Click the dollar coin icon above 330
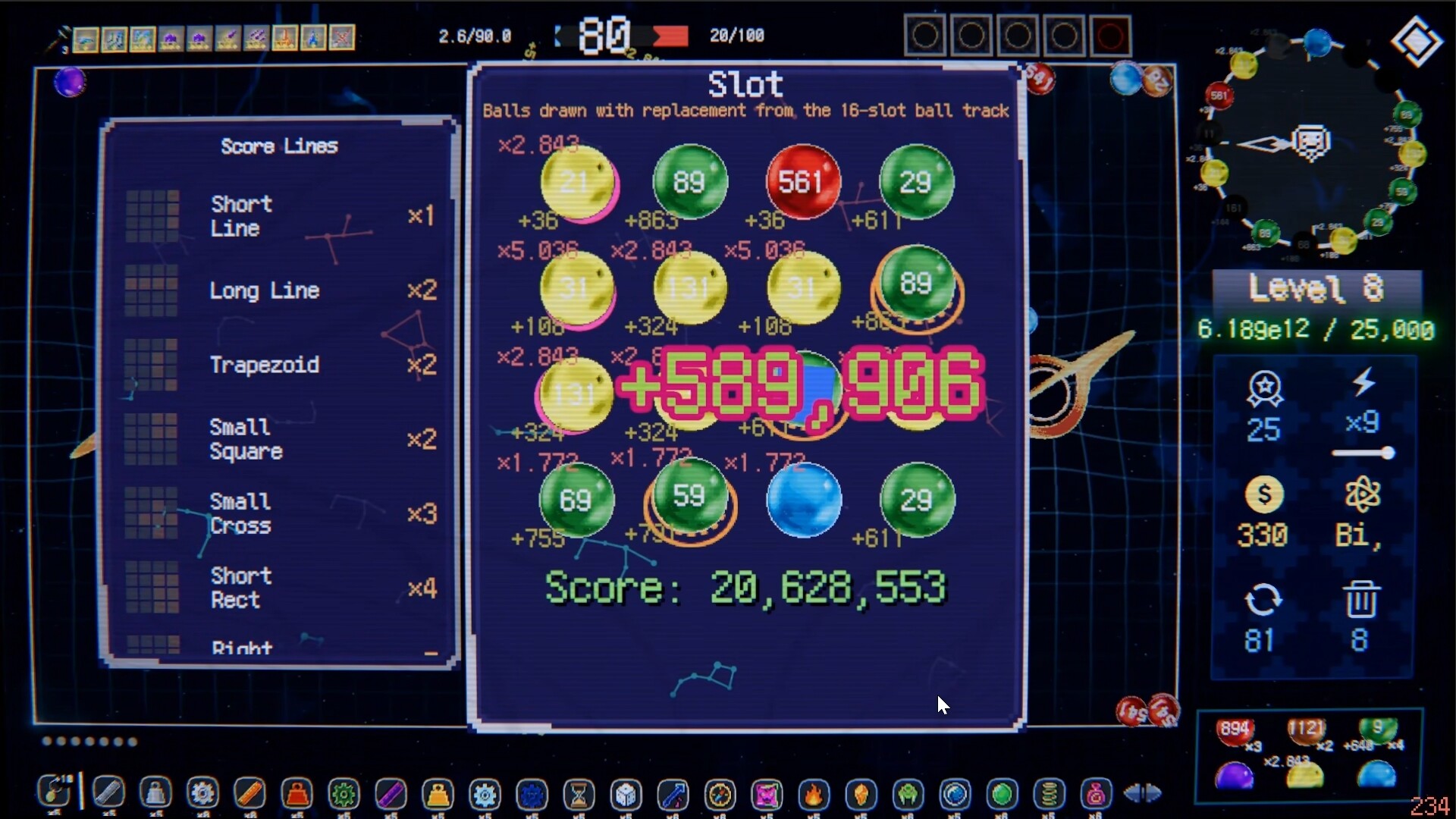 (x=1264, y=494)
